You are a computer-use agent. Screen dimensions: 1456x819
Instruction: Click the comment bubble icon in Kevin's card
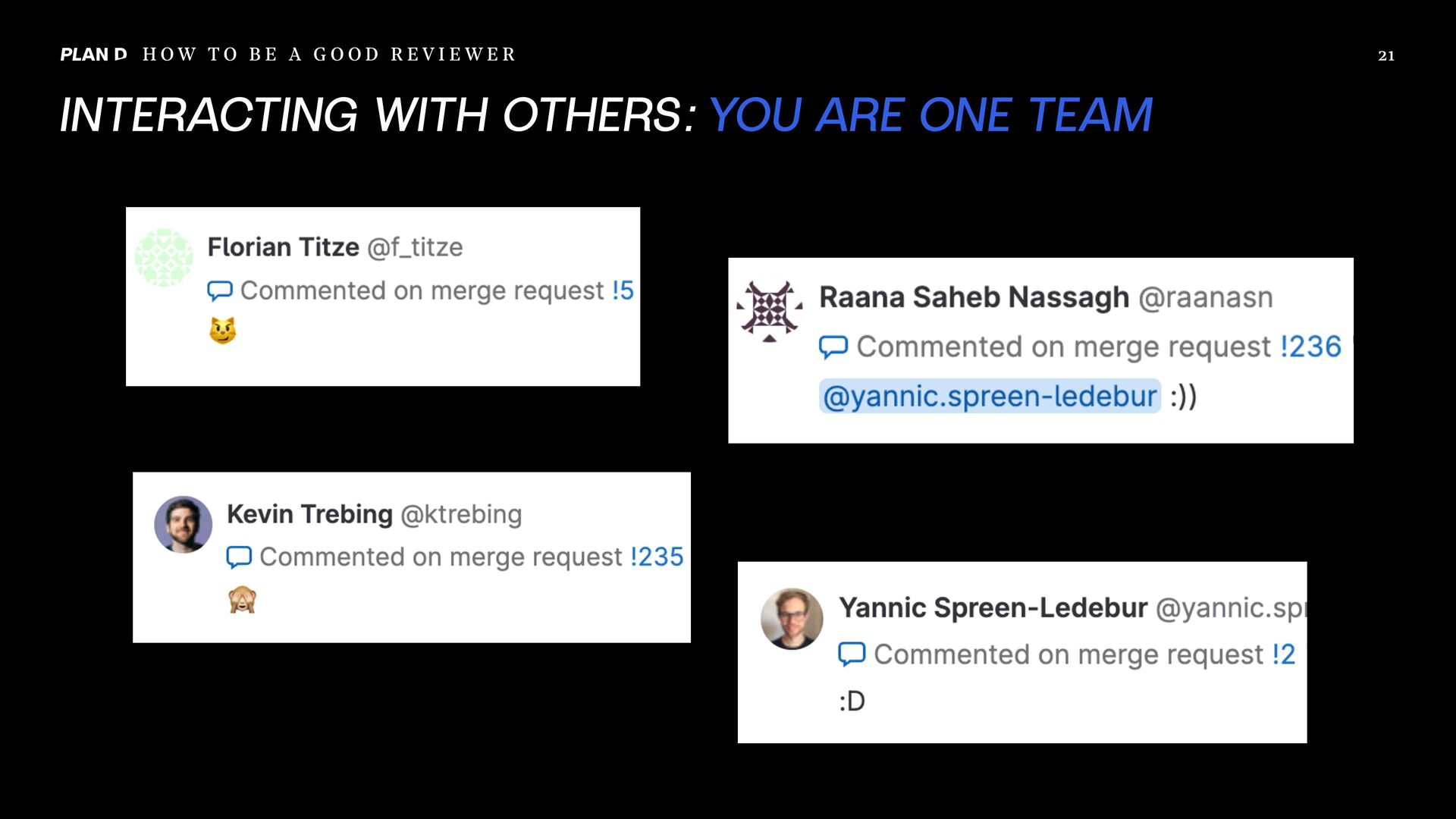239,557
